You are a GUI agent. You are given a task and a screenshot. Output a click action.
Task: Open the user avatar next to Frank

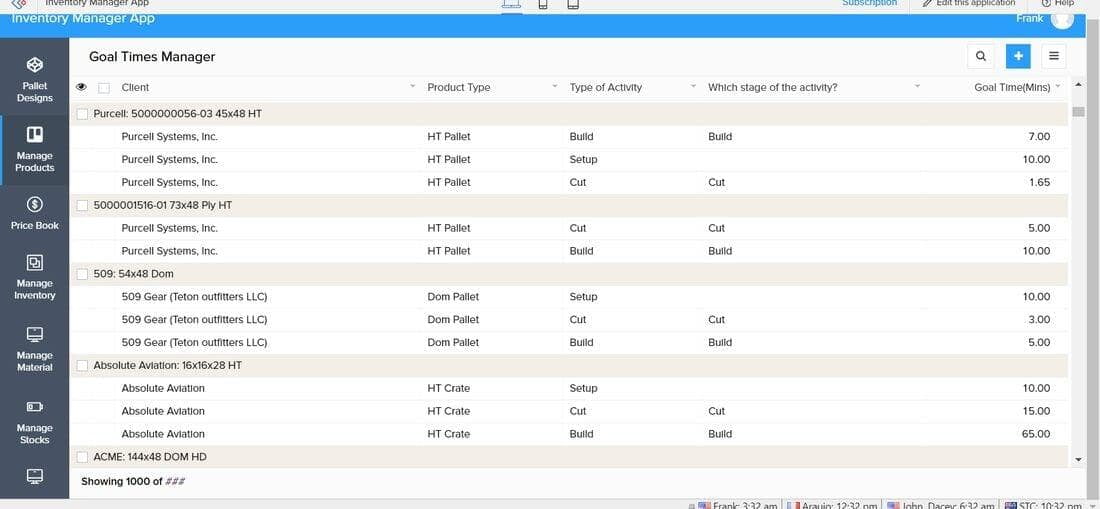1061,18
